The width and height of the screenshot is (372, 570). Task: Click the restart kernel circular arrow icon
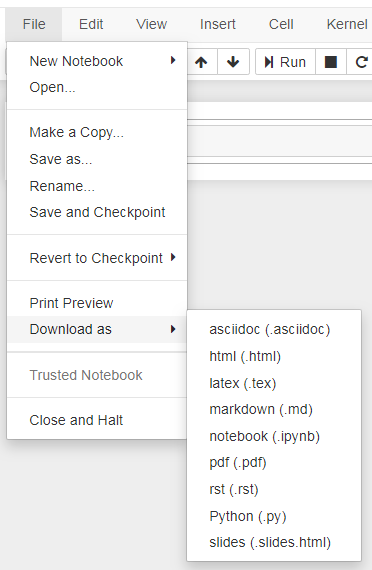pyautogui.click(x=361, y=62)
